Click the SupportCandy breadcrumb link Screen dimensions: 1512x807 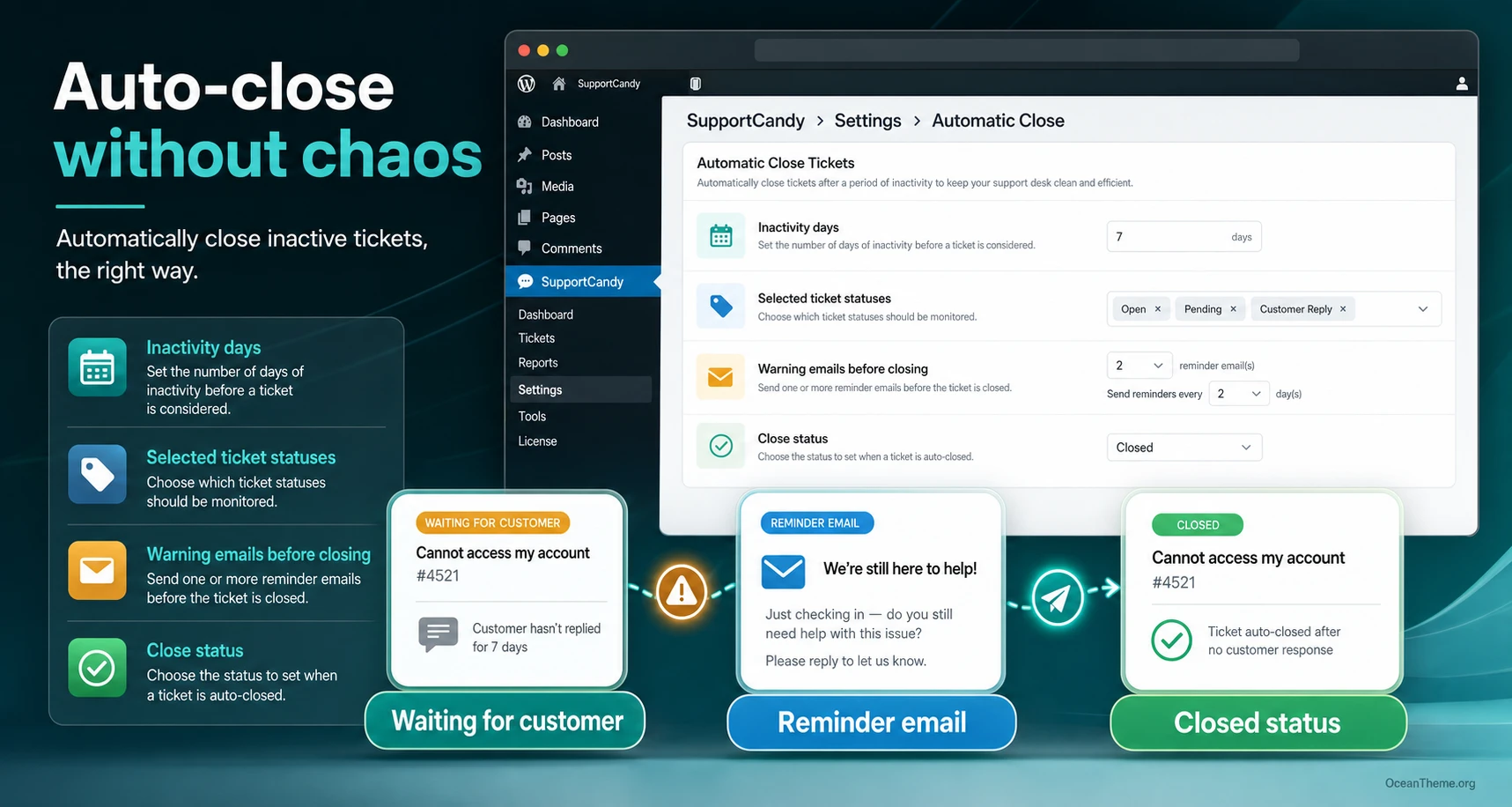pos(745,121)
